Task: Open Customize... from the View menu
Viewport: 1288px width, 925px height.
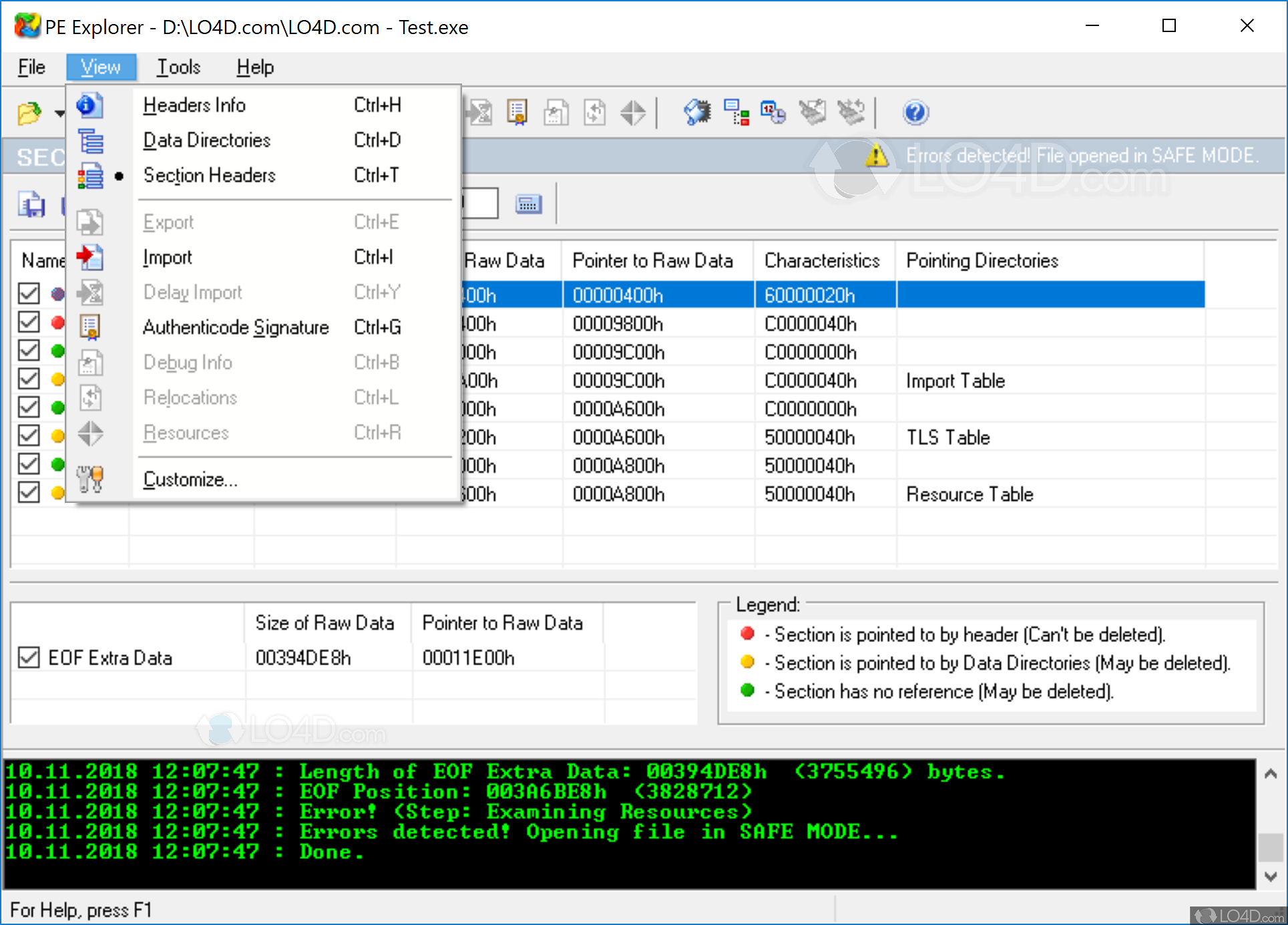Action: click(x=264, y=480)
